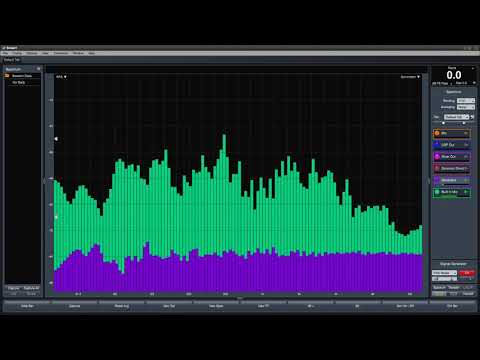Click the blue DSP Out engine icon
This screenshot has height=360, width=480.
(437, 145)
